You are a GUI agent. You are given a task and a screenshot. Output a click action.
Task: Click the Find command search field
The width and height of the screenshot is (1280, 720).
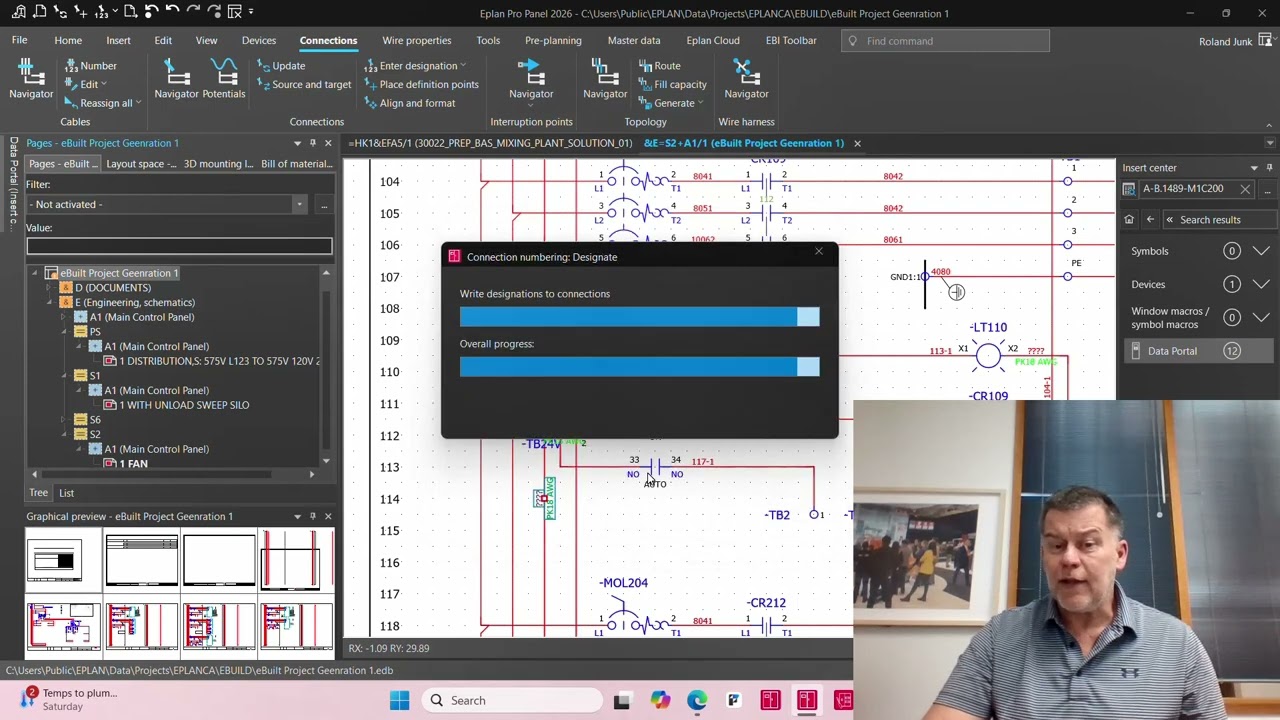945,41
